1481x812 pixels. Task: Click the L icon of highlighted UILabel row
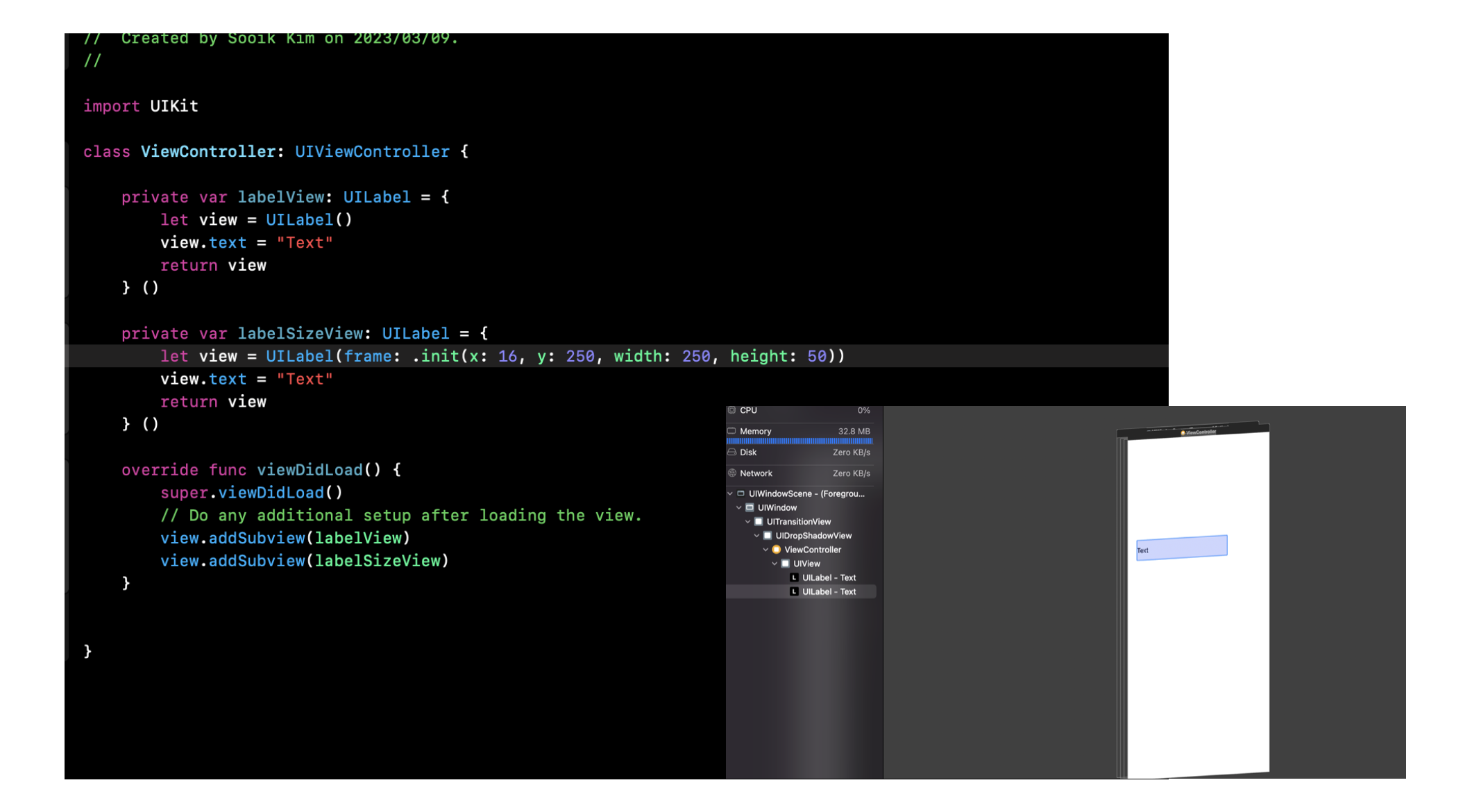click(x=794, y=592)
